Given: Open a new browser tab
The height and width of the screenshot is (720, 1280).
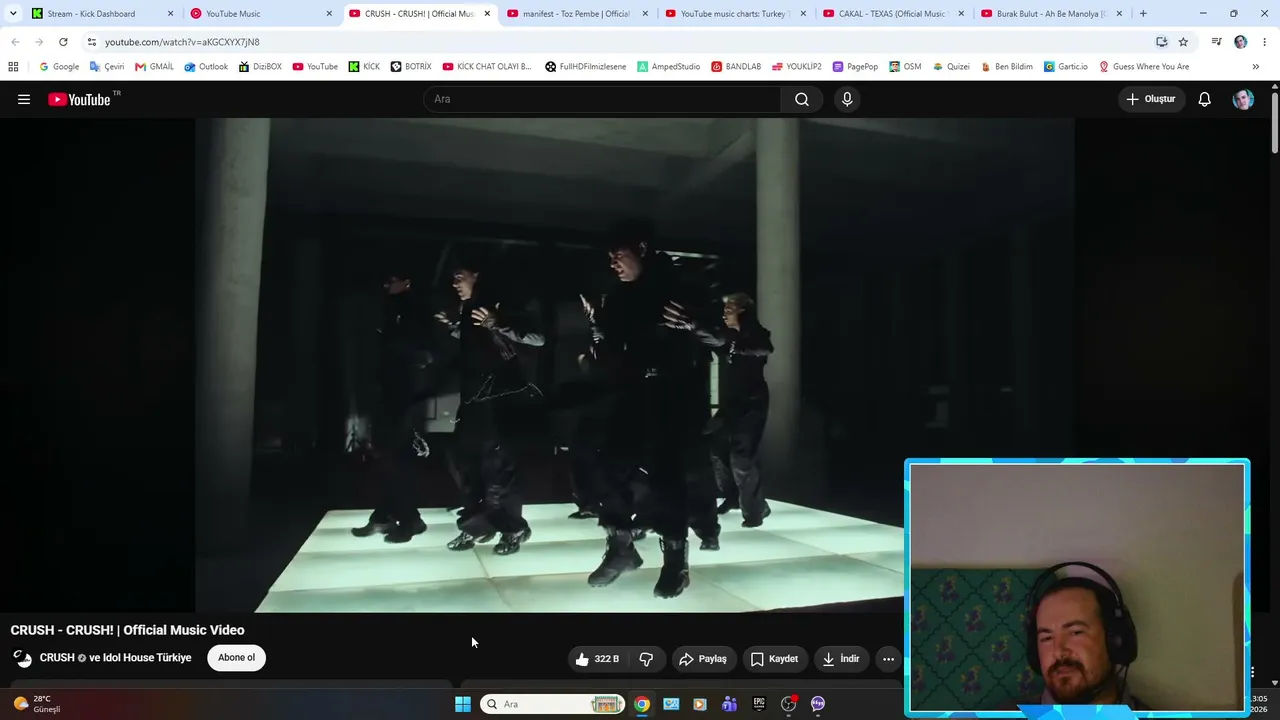Looking at the screenshot, I should tap(1143, 14).
